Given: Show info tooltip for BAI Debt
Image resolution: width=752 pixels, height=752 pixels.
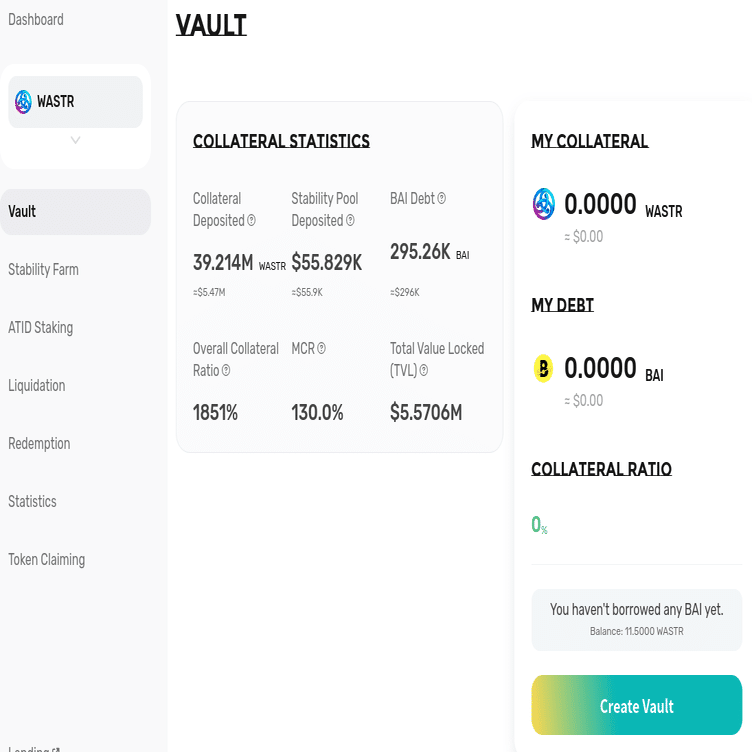Looking at the screenshot, I should point(442,199).
